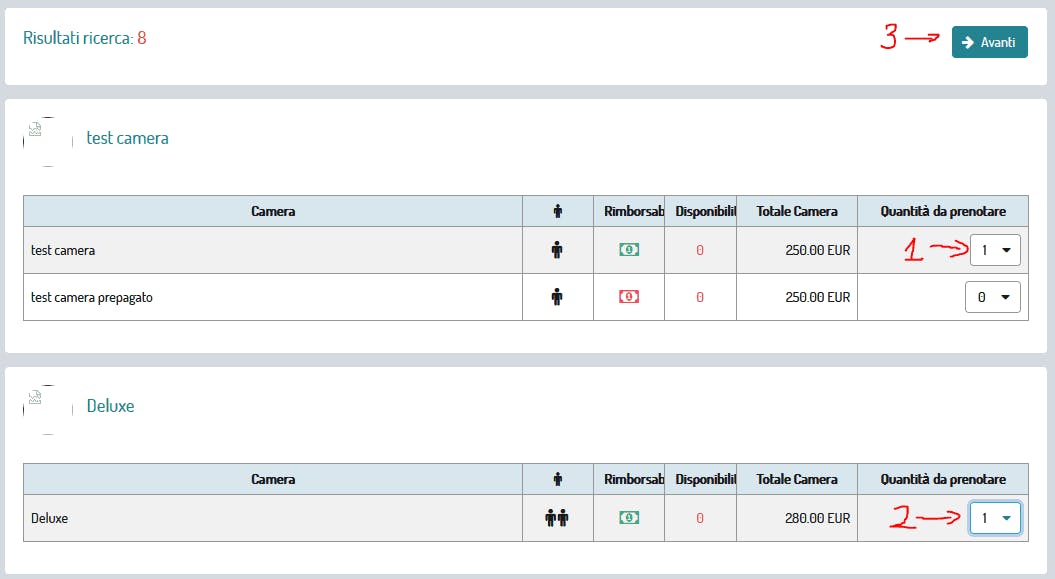Open the Deluxe room title link
Viewport: 1055px width, 579px height.
(110, 406)
